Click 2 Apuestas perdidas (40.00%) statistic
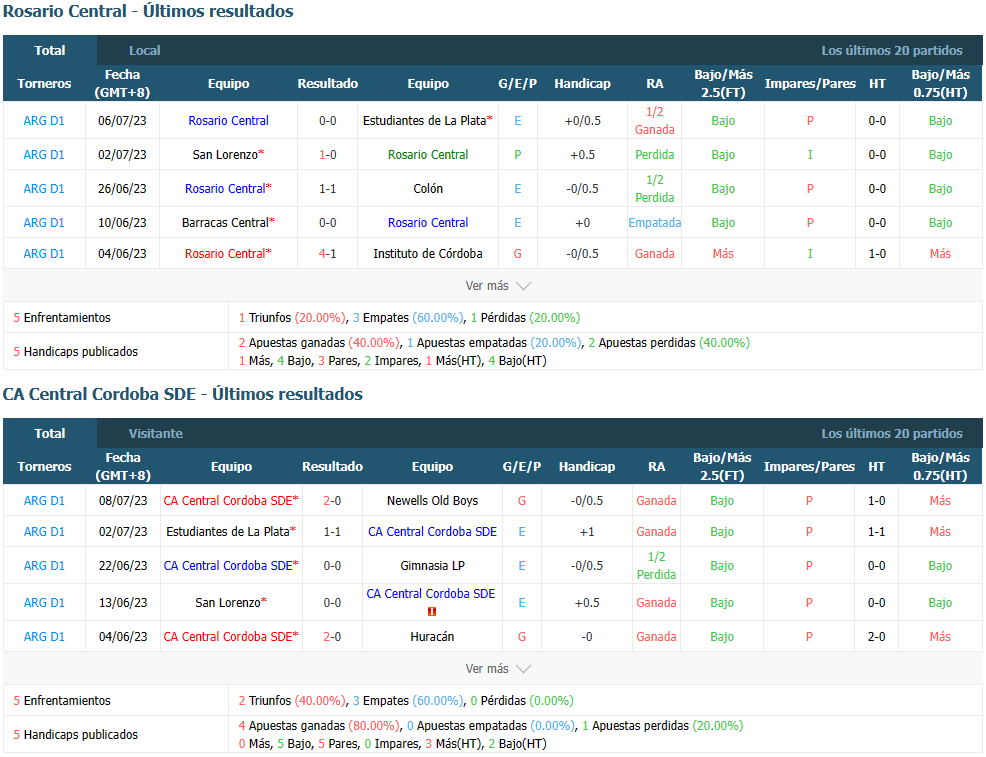The image size is (986, 757). (x=669, y=343)
